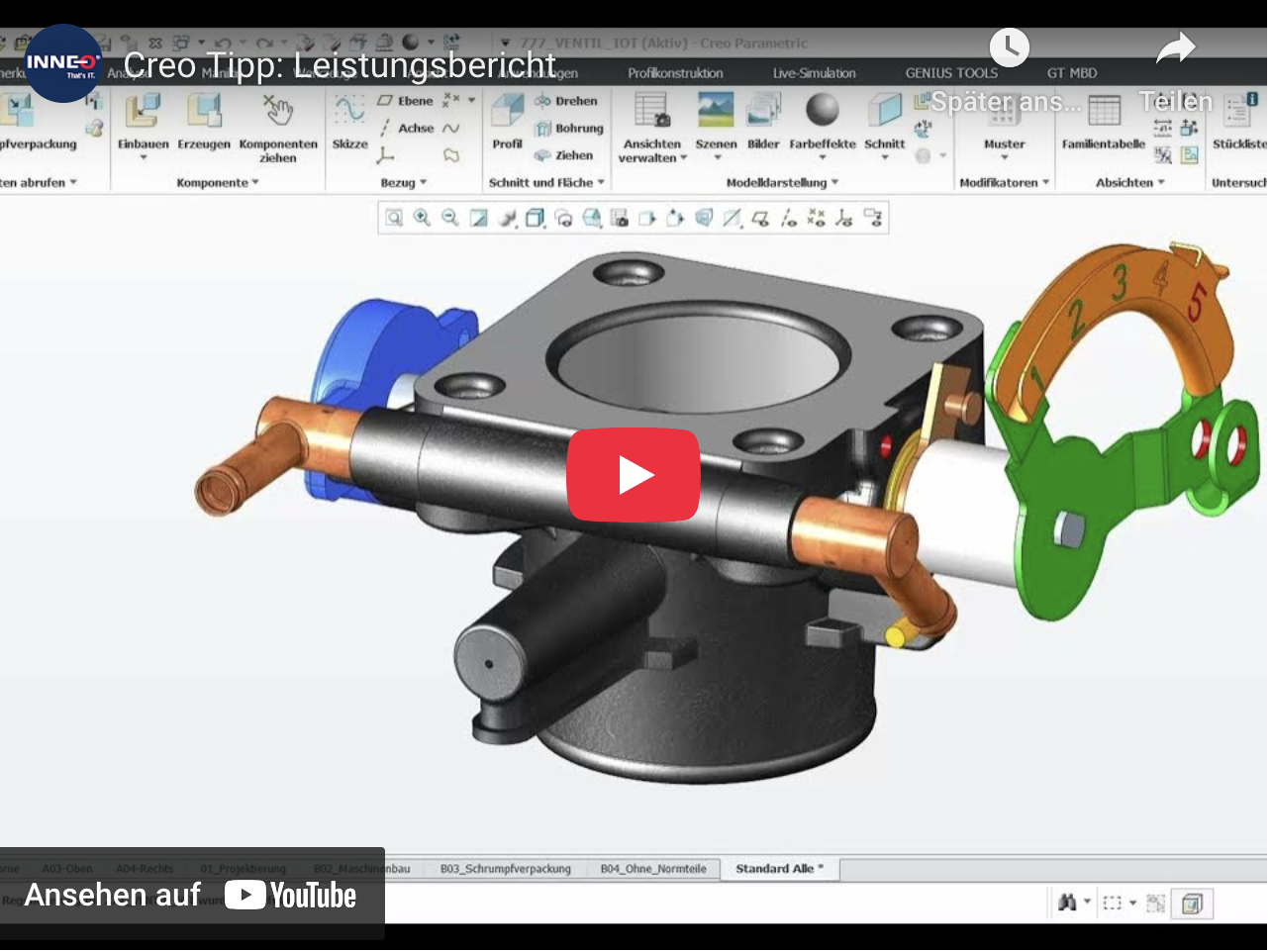This screenshot has height=952, width=1271.
Task: Click the zoom out magnifier icon
Action: pyautogui.click(x=450, y=218)
